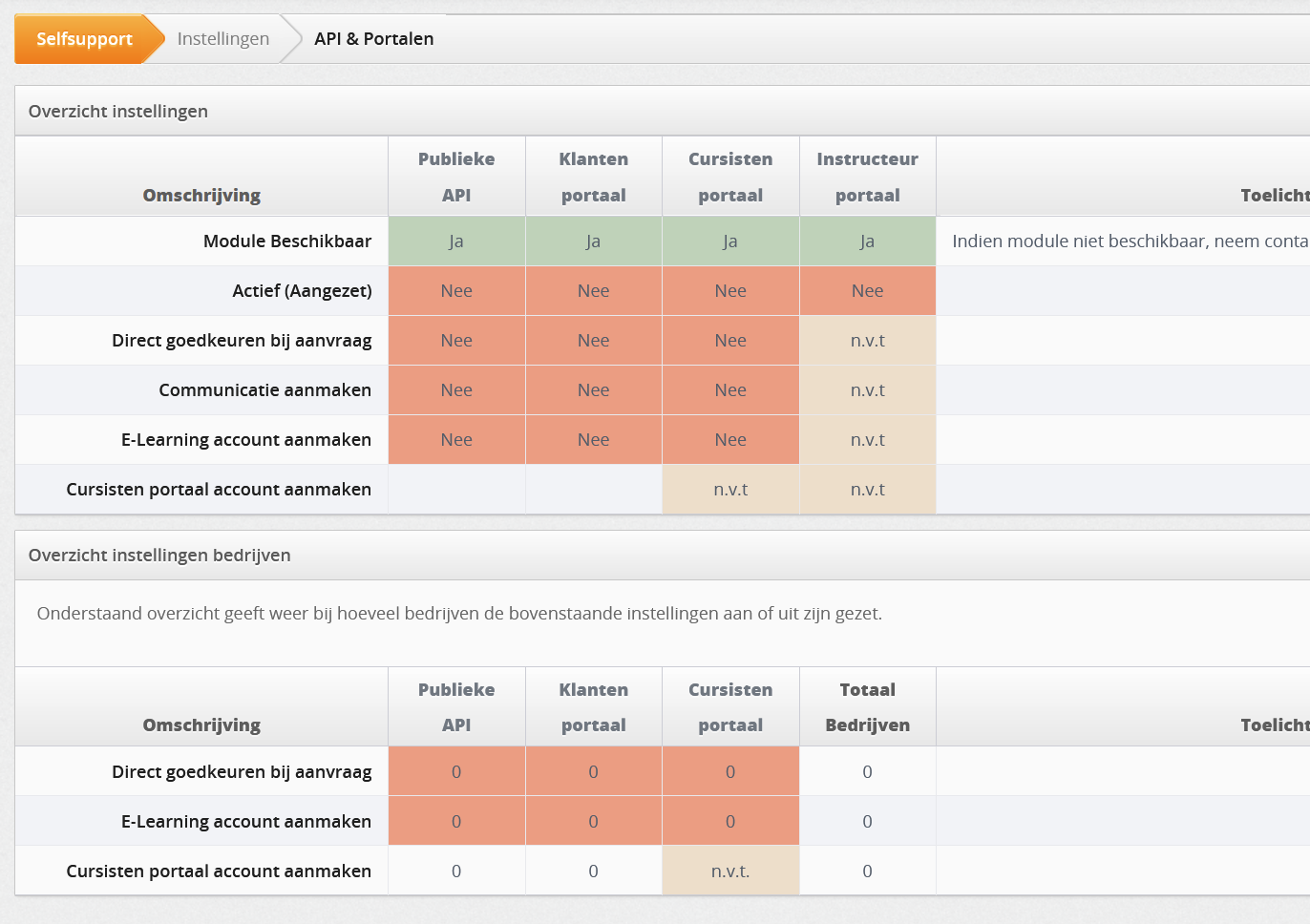1310x924 pixels.
Task: Click n.v.t for Cursisten portaal account under Instructeur portaal
Action: pos(867,490)
